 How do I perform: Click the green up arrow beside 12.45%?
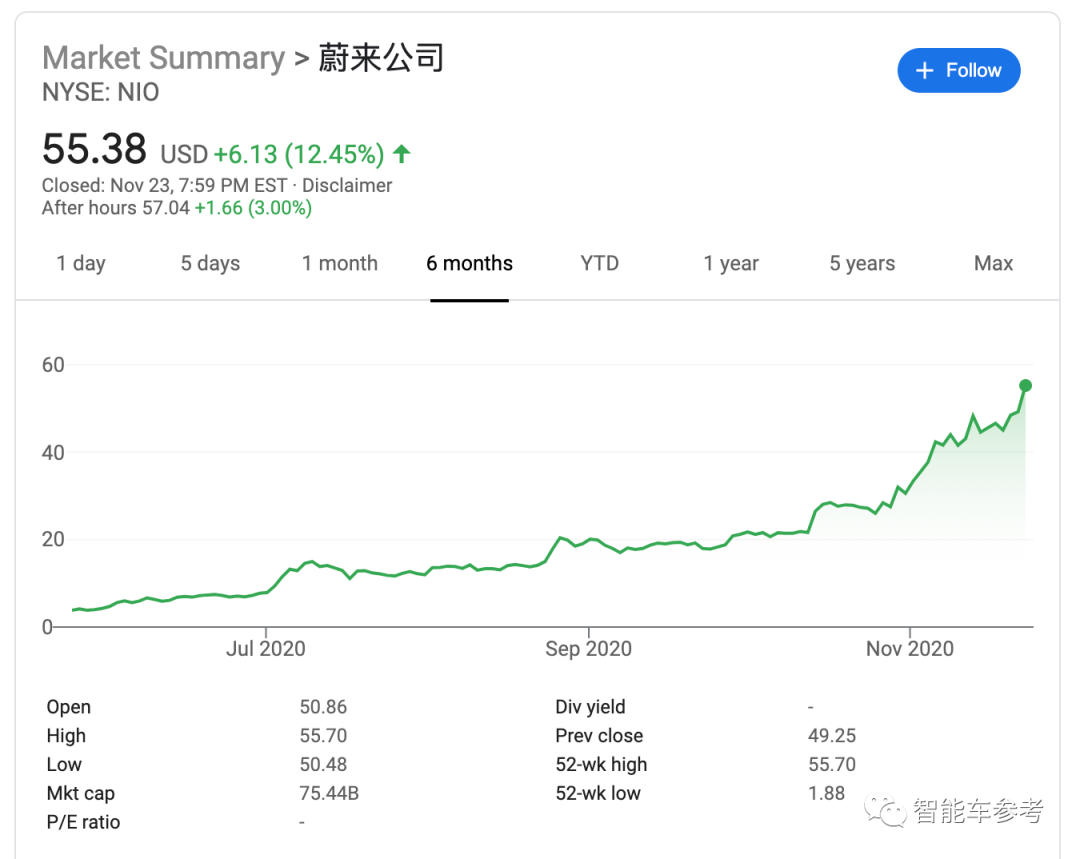[x=402, y=154]
